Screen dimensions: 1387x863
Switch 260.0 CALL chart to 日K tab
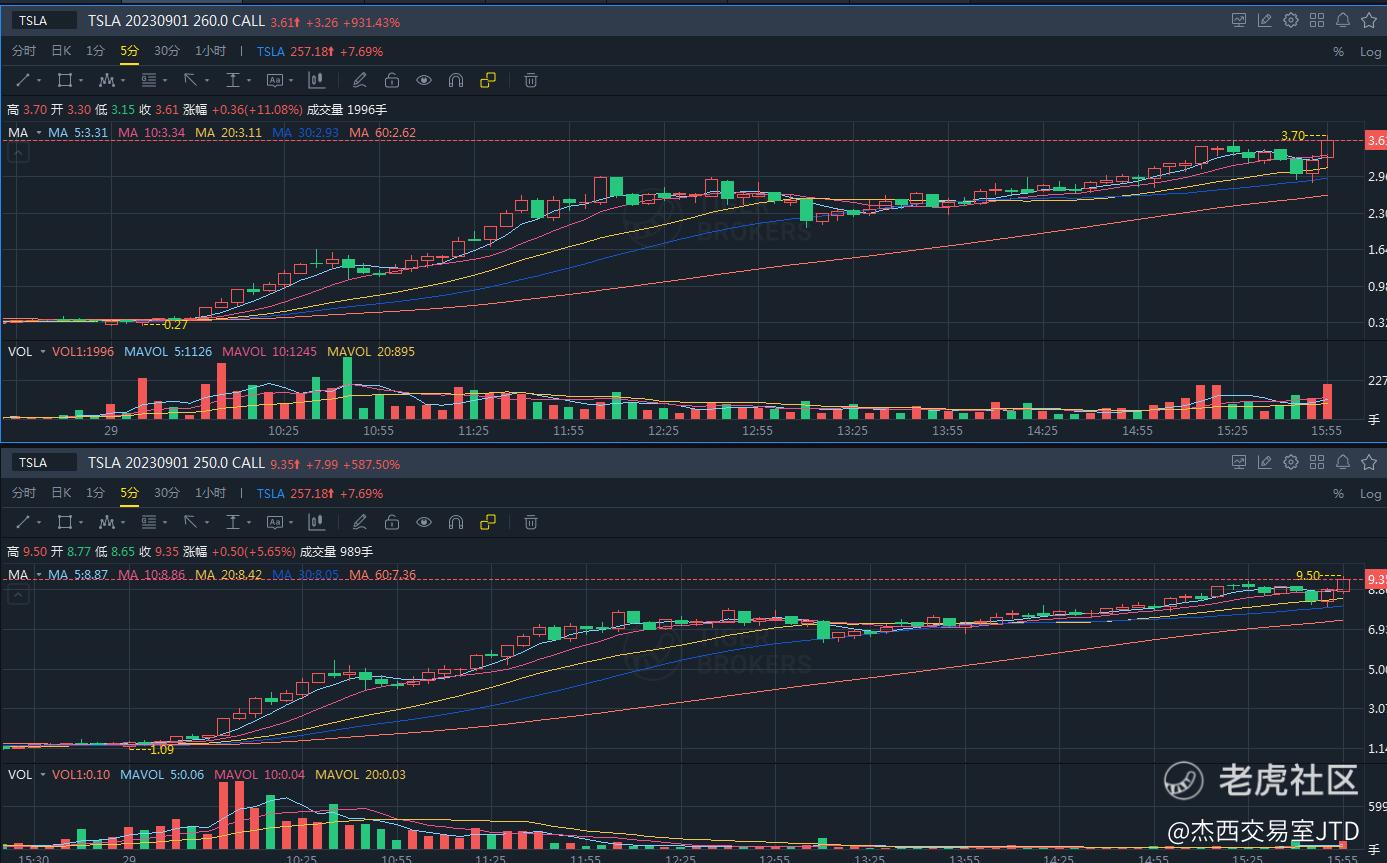(x=61, y=51)
